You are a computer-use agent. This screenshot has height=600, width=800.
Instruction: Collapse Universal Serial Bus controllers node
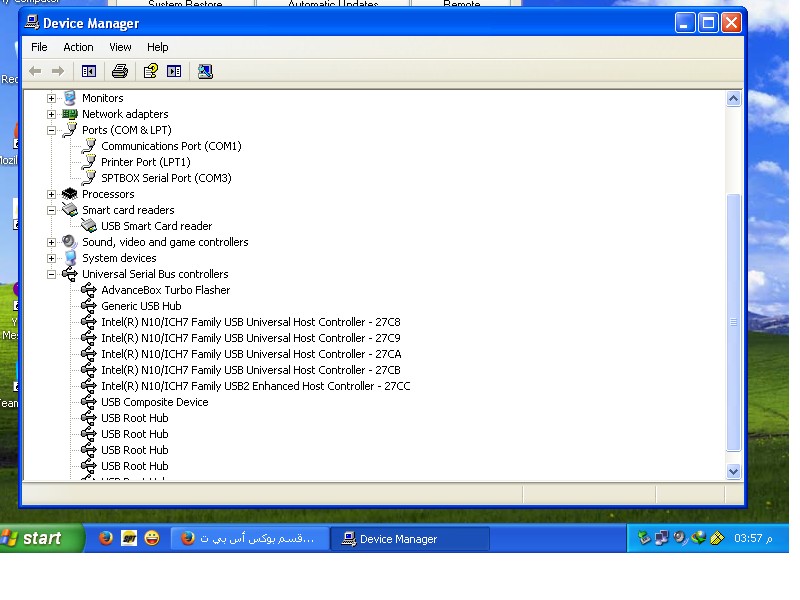[52, 274]
